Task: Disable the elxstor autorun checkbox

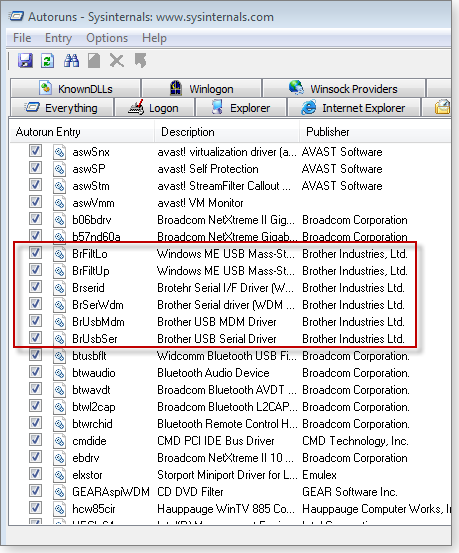Action: click(x=35, y=473)
